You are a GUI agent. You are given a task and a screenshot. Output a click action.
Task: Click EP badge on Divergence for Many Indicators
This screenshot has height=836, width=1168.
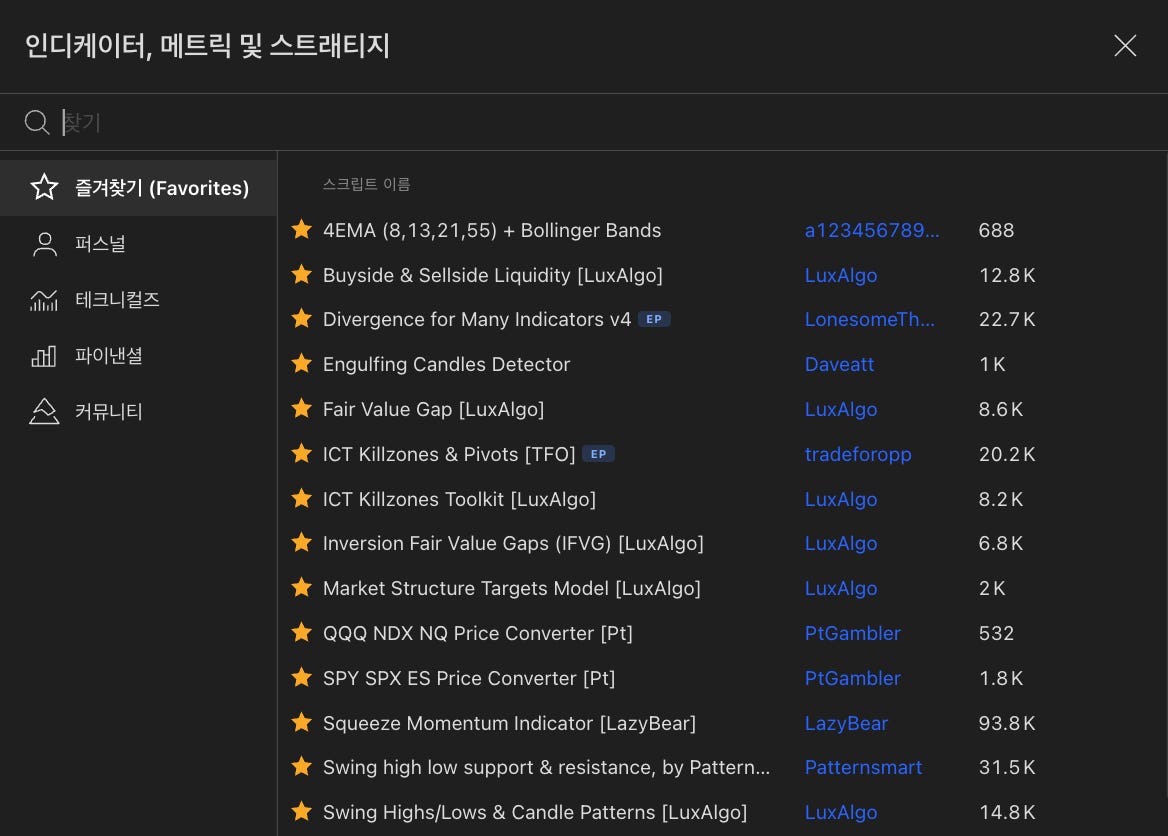click(x=654, y=319)
